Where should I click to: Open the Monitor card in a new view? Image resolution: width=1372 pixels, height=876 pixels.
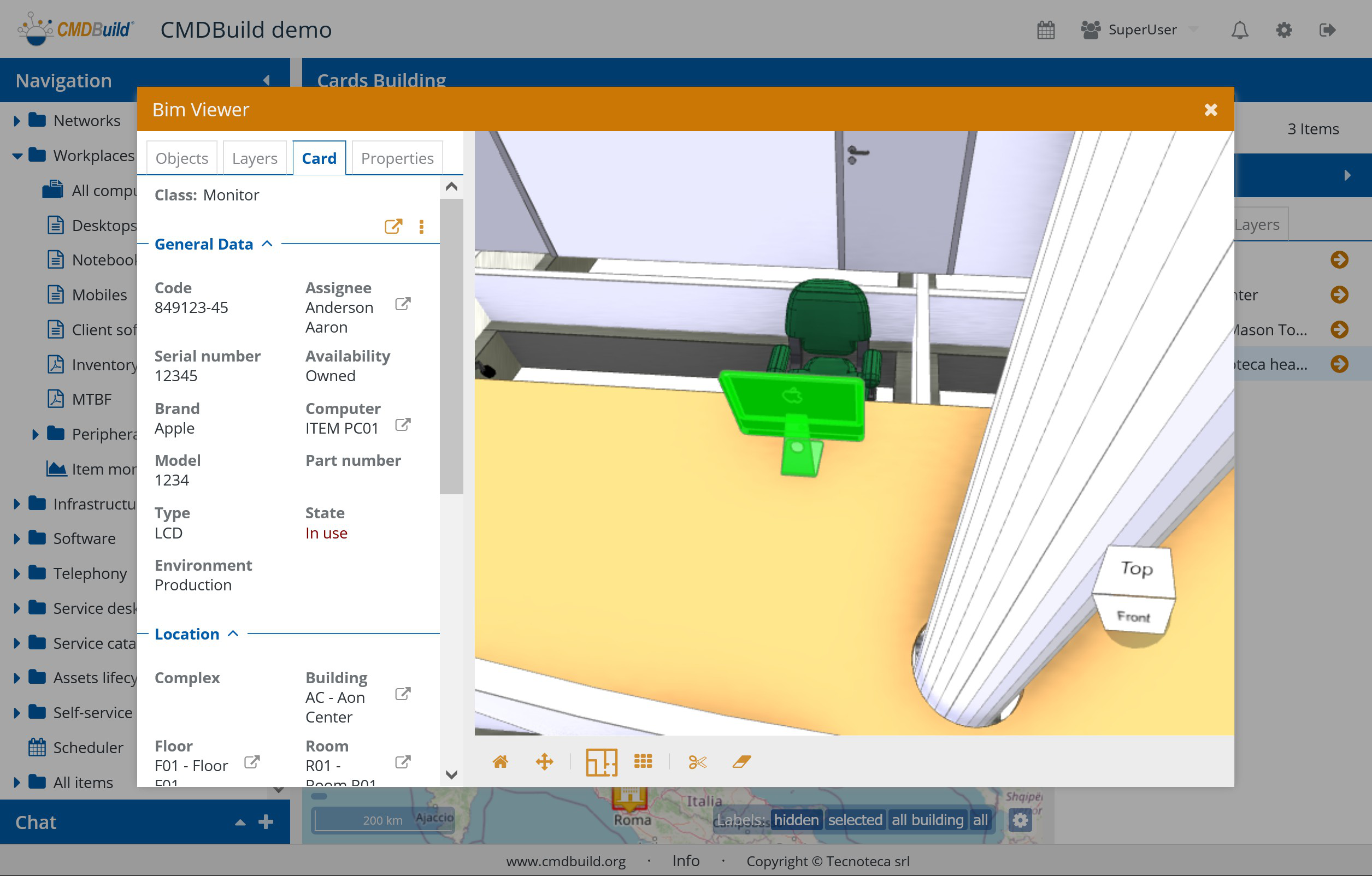393,227
